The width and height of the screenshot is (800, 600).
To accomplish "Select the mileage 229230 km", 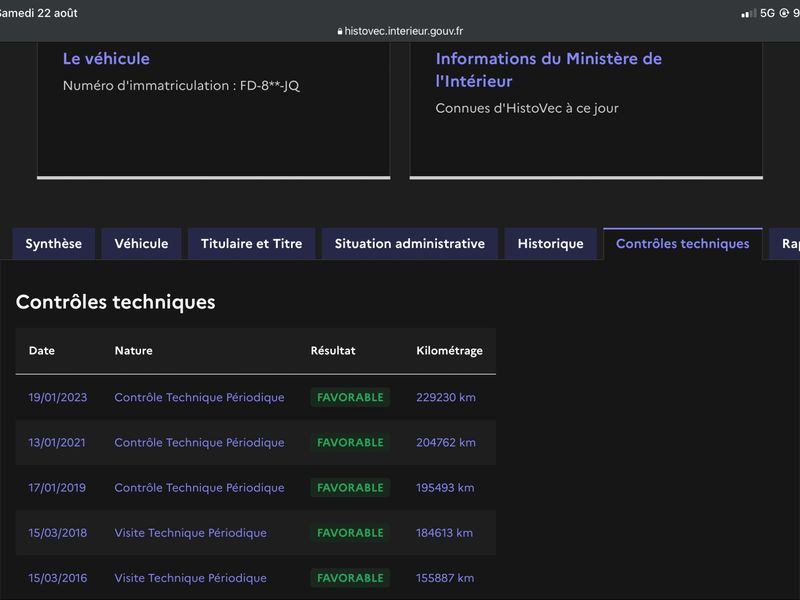I will pyautogui.click(x=445, y=397).
